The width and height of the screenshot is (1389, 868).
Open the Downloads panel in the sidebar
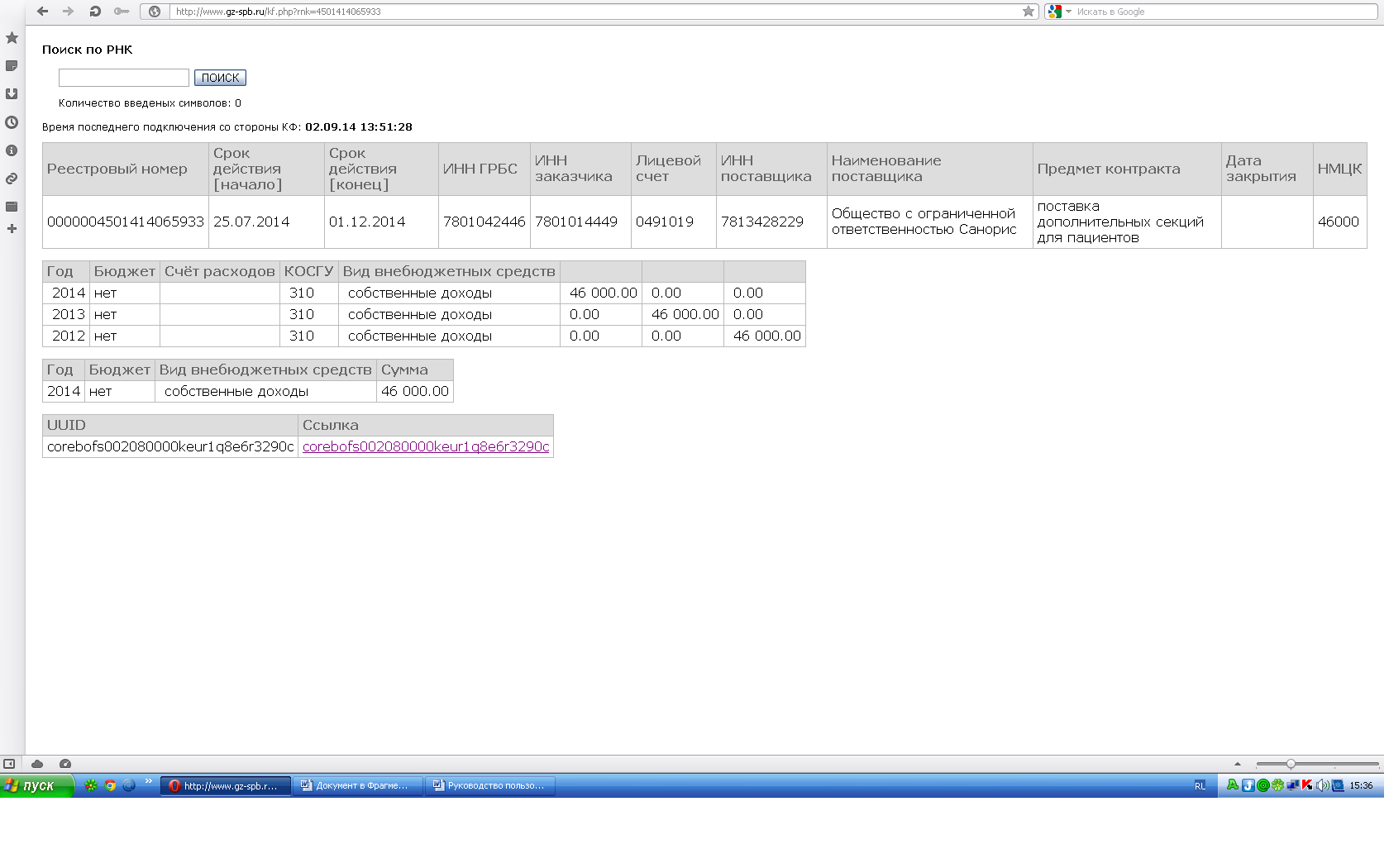coord(12,94)
